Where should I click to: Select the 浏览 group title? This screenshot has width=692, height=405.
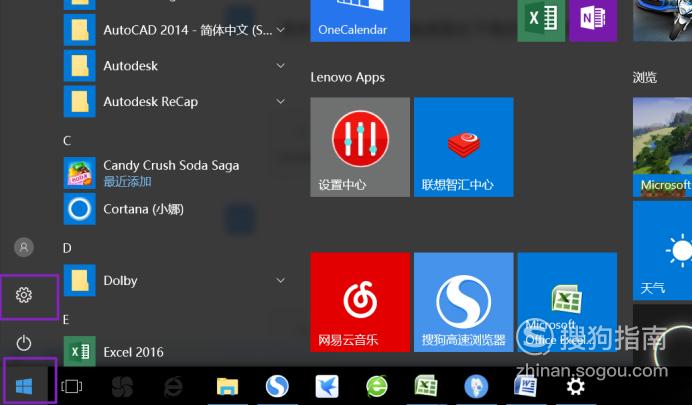click(x=644, y=78)
